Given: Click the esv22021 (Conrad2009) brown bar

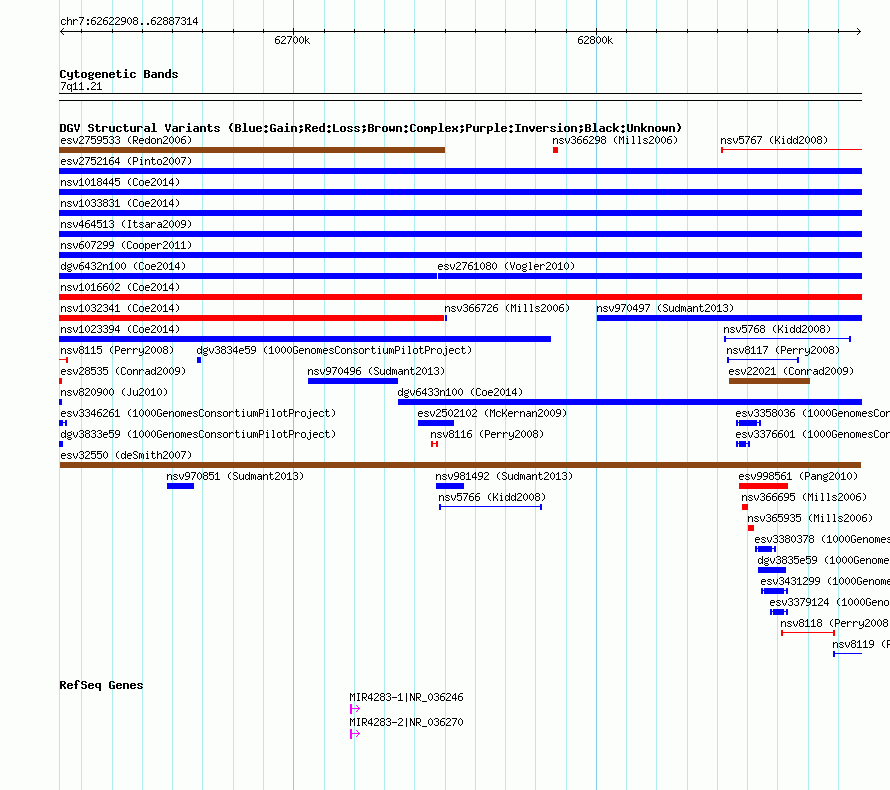Looking at the screenshot, I should (769, 381).
